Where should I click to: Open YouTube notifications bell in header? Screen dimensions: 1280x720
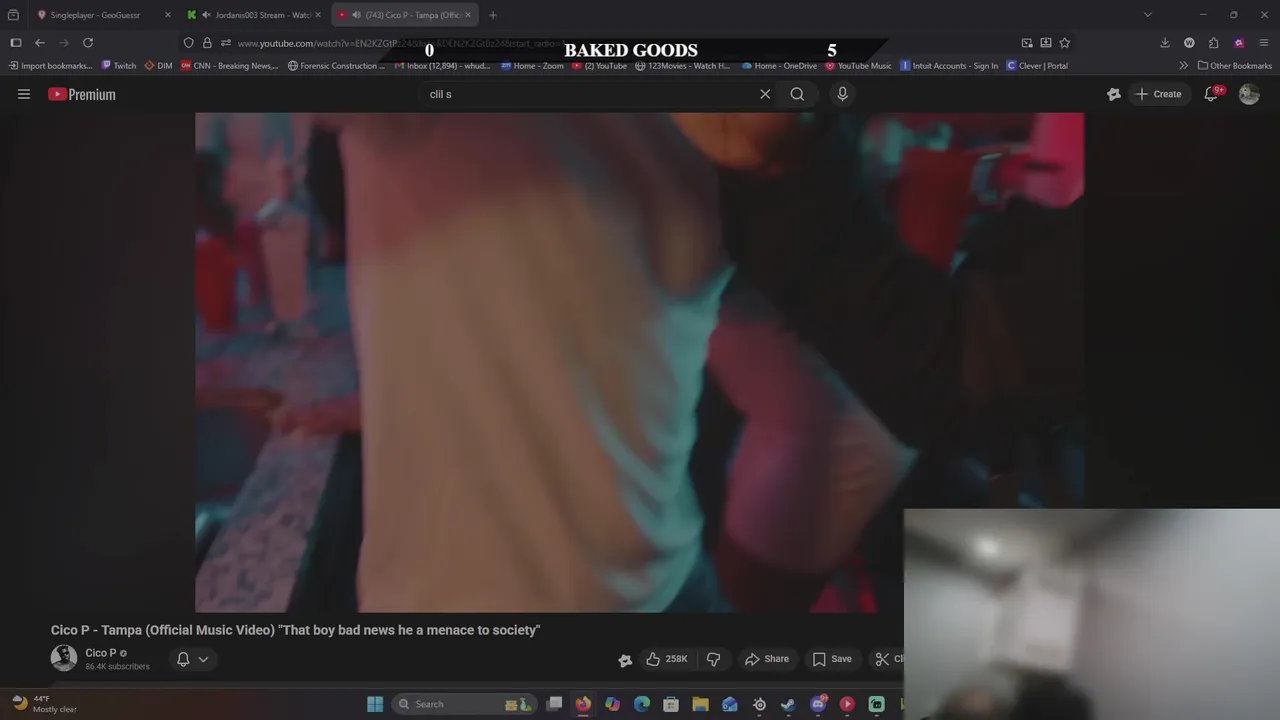click(x=1211, y=94)
